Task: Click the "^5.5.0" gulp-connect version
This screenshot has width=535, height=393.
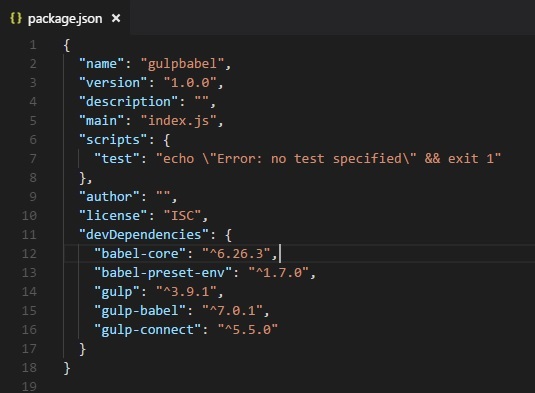Action: click(248, 330)
